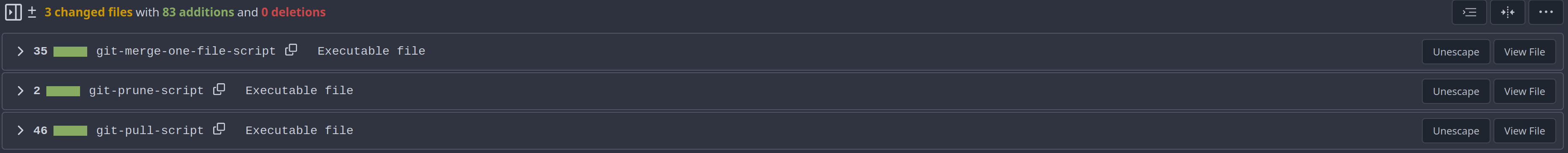This screenshot has height=153, width=1568.
Task: Click the git-merge-one-file-script file name
Action: coord(186,51)
